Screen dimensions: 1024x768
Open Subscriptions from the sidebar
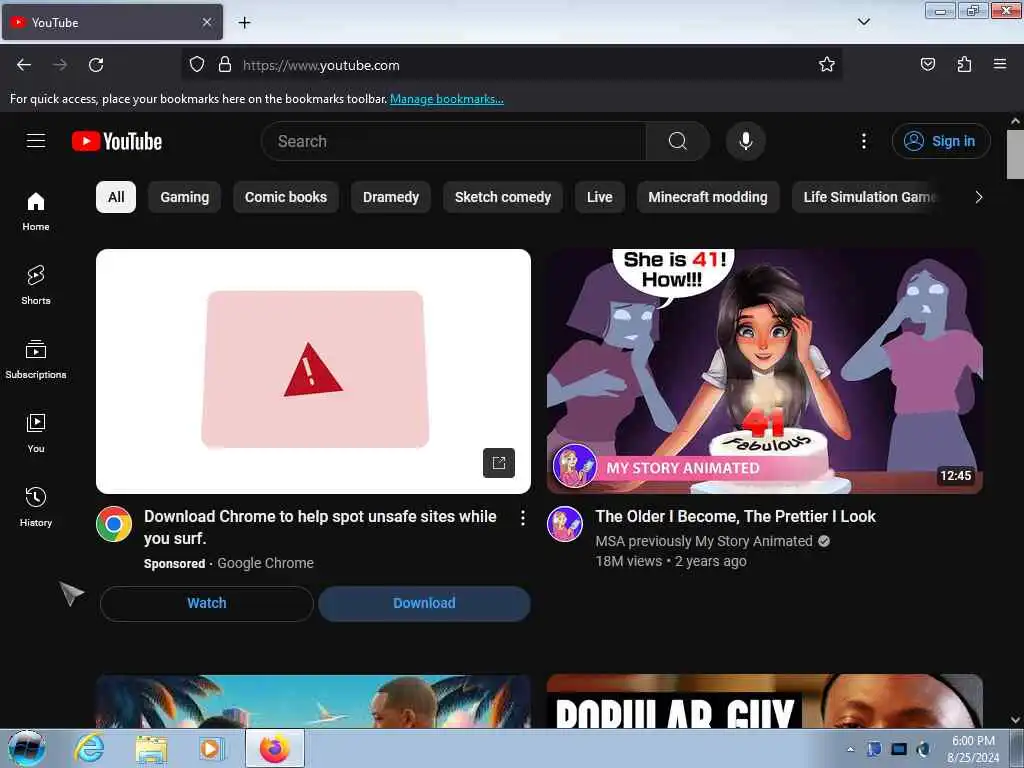tap(36, 359)
